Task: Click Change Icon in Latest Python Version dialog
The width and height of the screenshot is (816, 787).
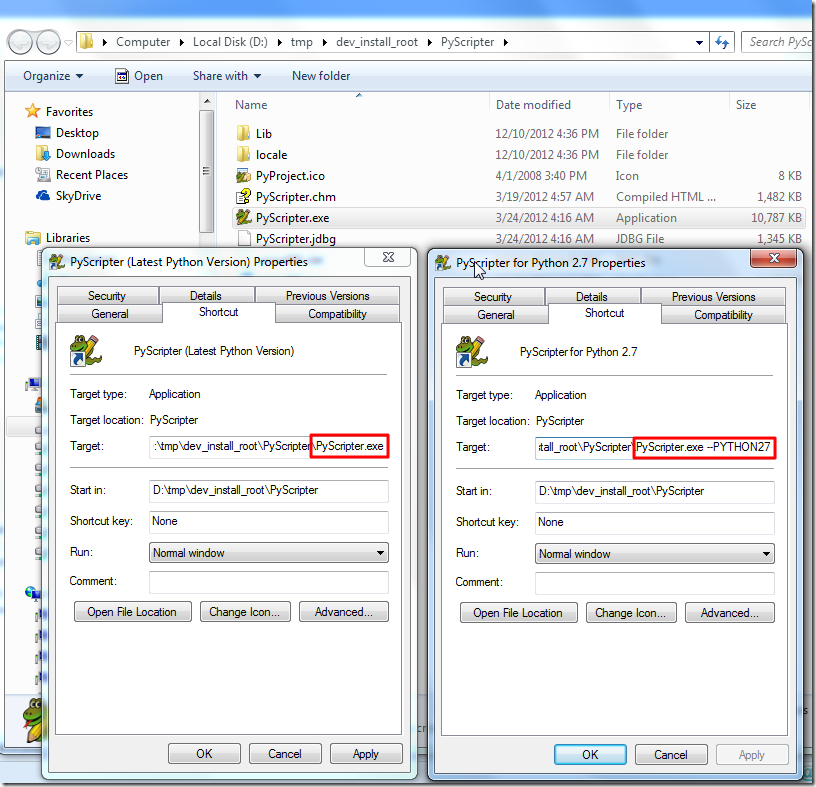Action: tap(245, 612)
